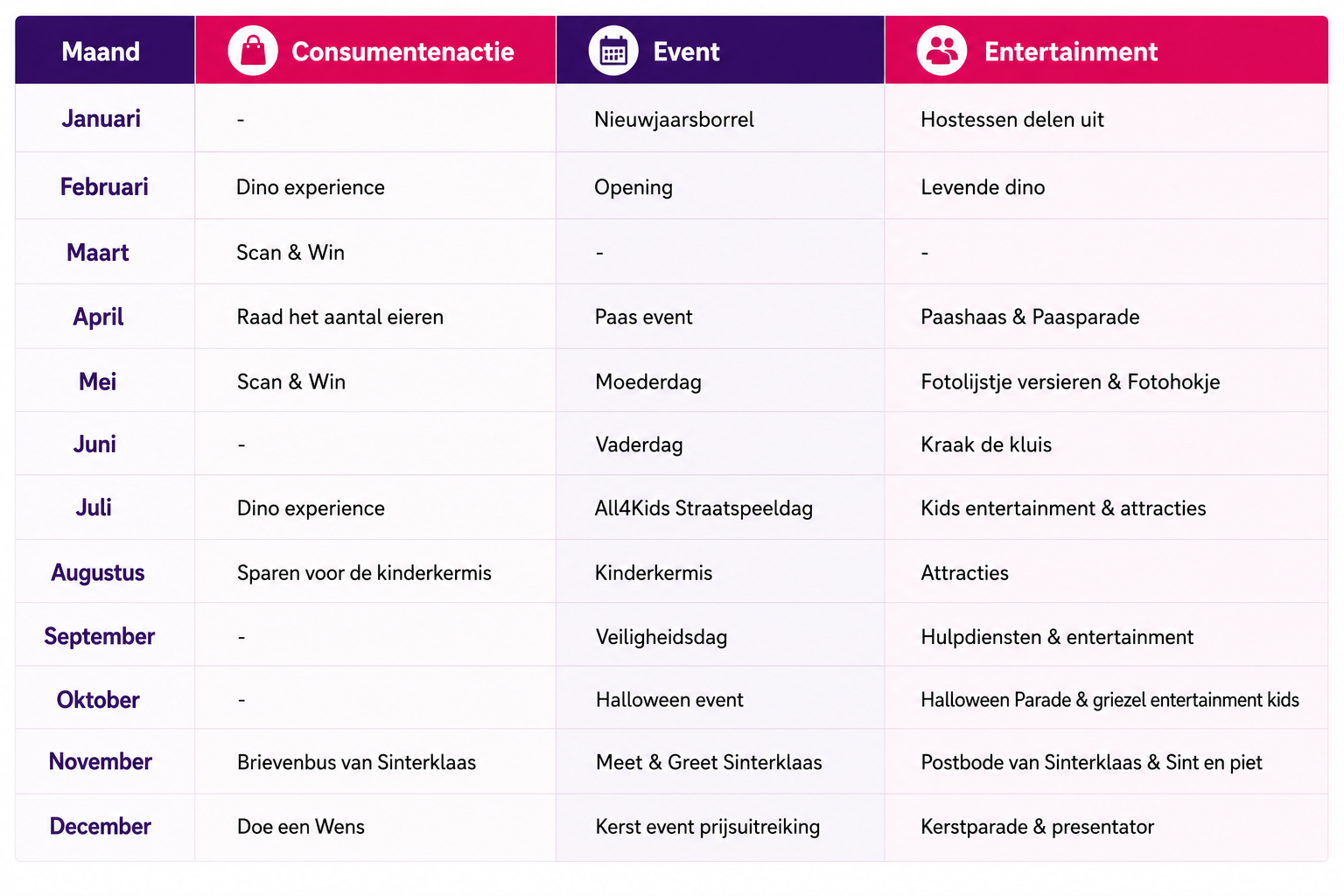Click the people icon beside Entertainment
This screenshot has width=1344, height=896.
click(x=941, y=51)
